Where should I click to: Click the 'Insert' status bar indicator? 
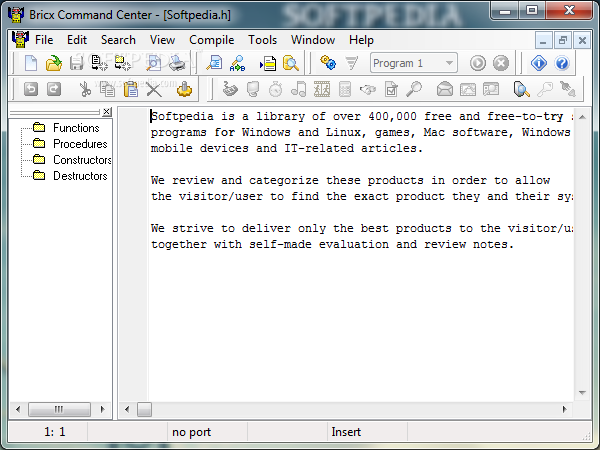(x=346, y=432)
